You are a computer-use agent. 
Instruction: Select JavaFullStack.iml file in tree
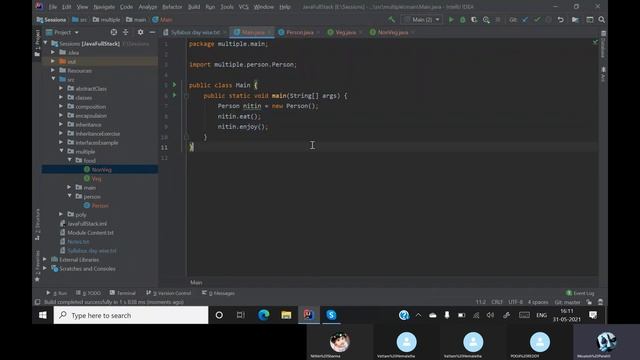pyautogui.click(x=87, y=223)
